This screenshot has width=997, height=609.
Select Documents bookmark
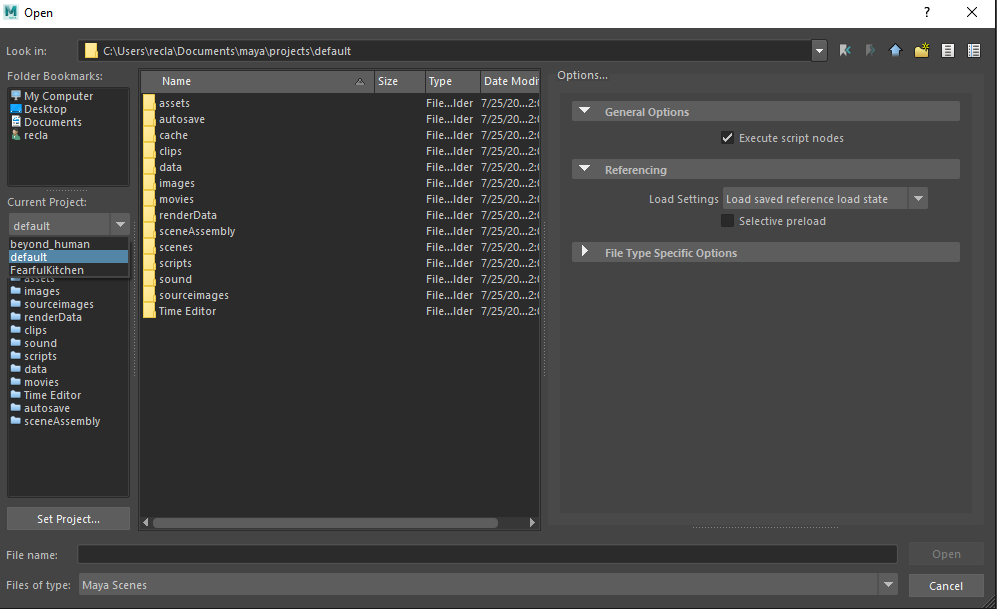point(46,122)
